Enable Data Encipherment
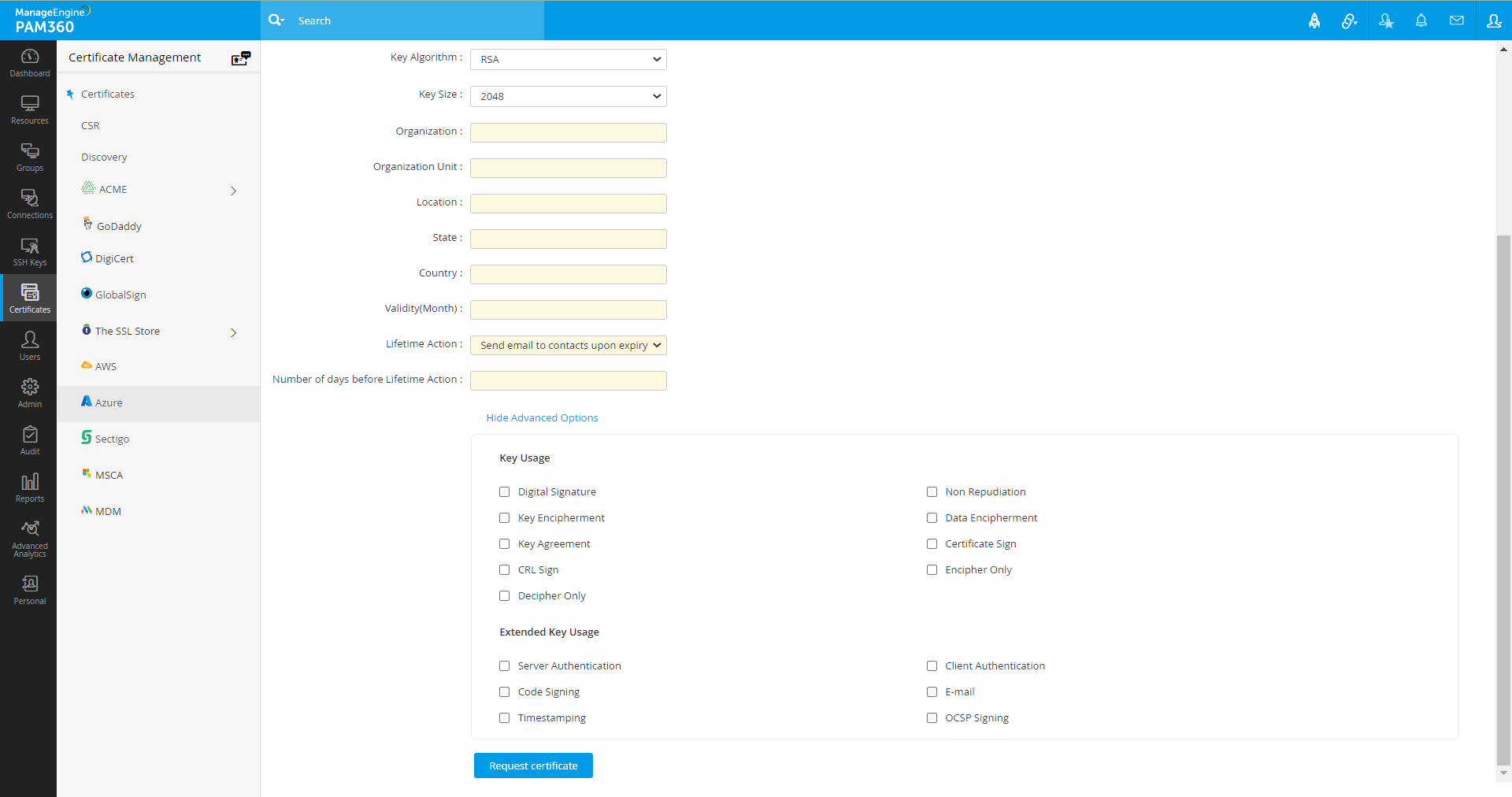Screen dimensions: 1512x797 pyautogui.click(x=932, y=518)
